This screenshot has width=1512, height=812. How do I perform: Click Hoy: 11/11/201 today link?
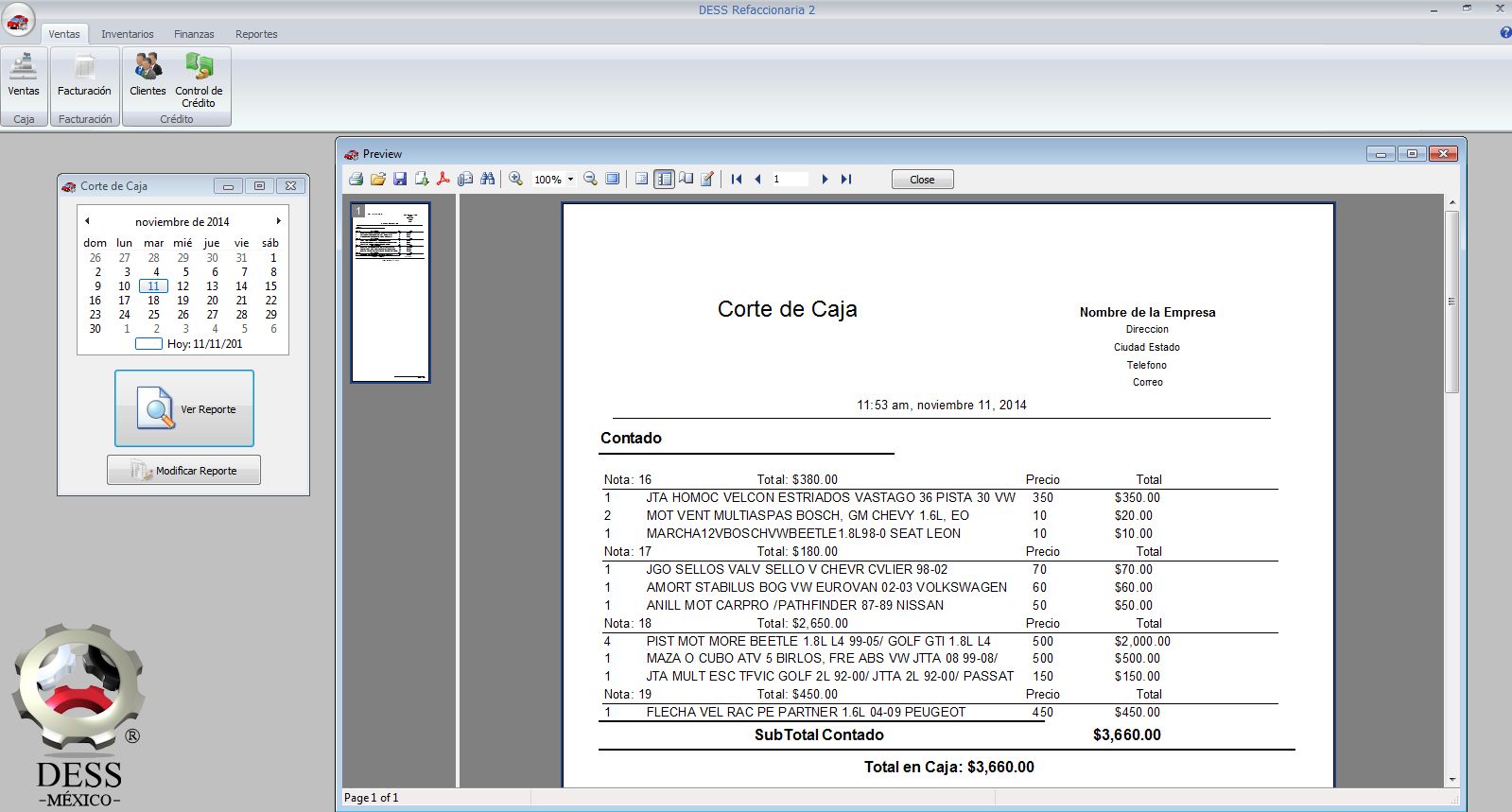tap(204, 344)
